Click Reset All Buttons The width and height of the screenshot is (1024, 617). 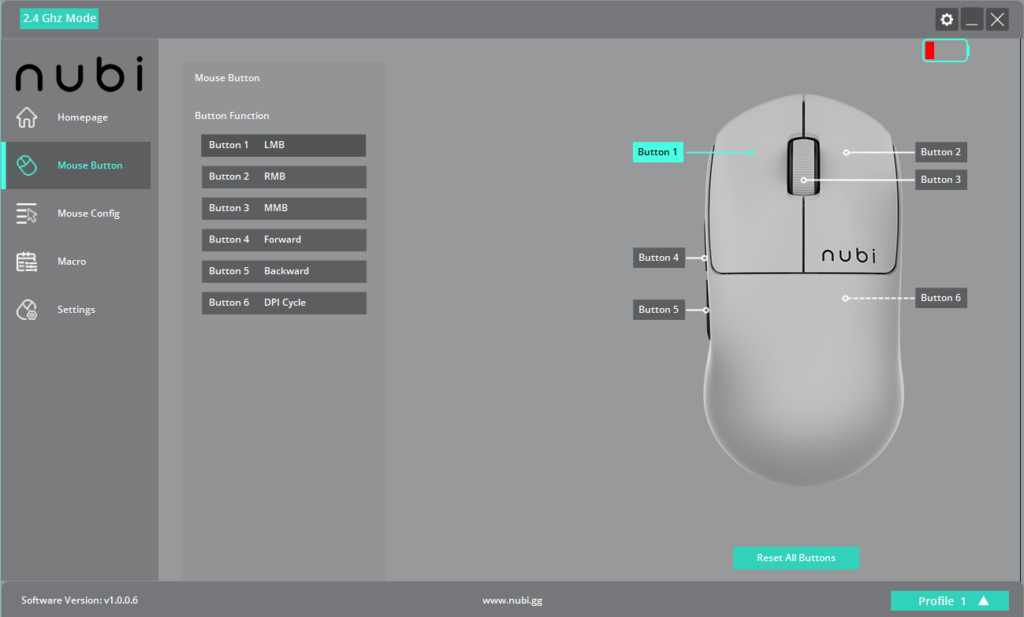pyautogui.click(x=795, y=558)
